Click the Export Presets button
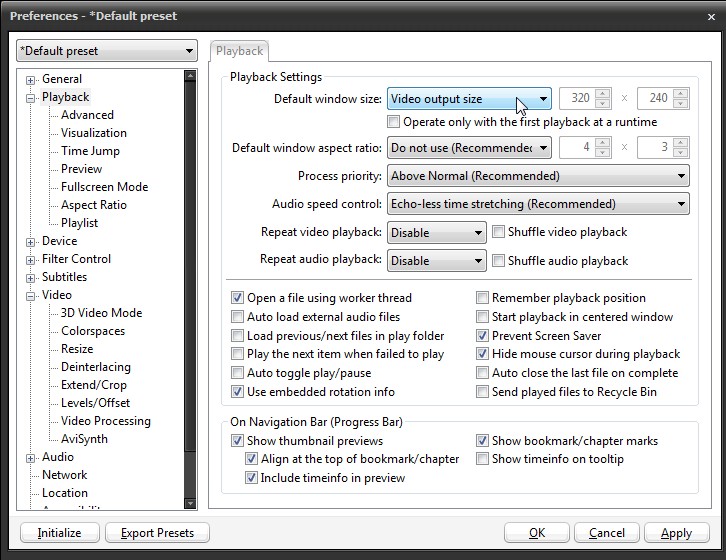Screen dimensions: 726x560 coord(157,533)
